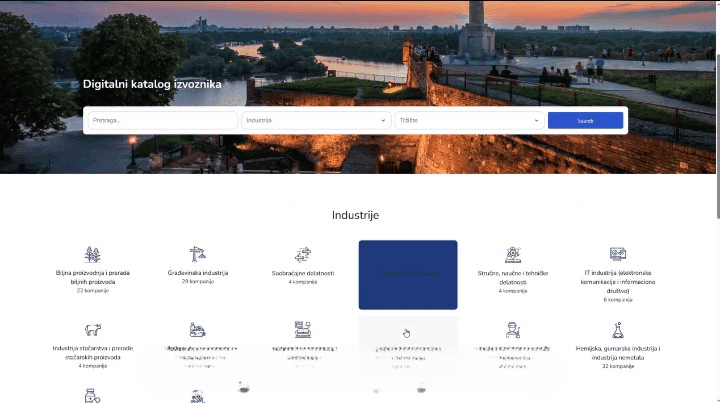Open the Industrija dropdown

coord(316,120)
